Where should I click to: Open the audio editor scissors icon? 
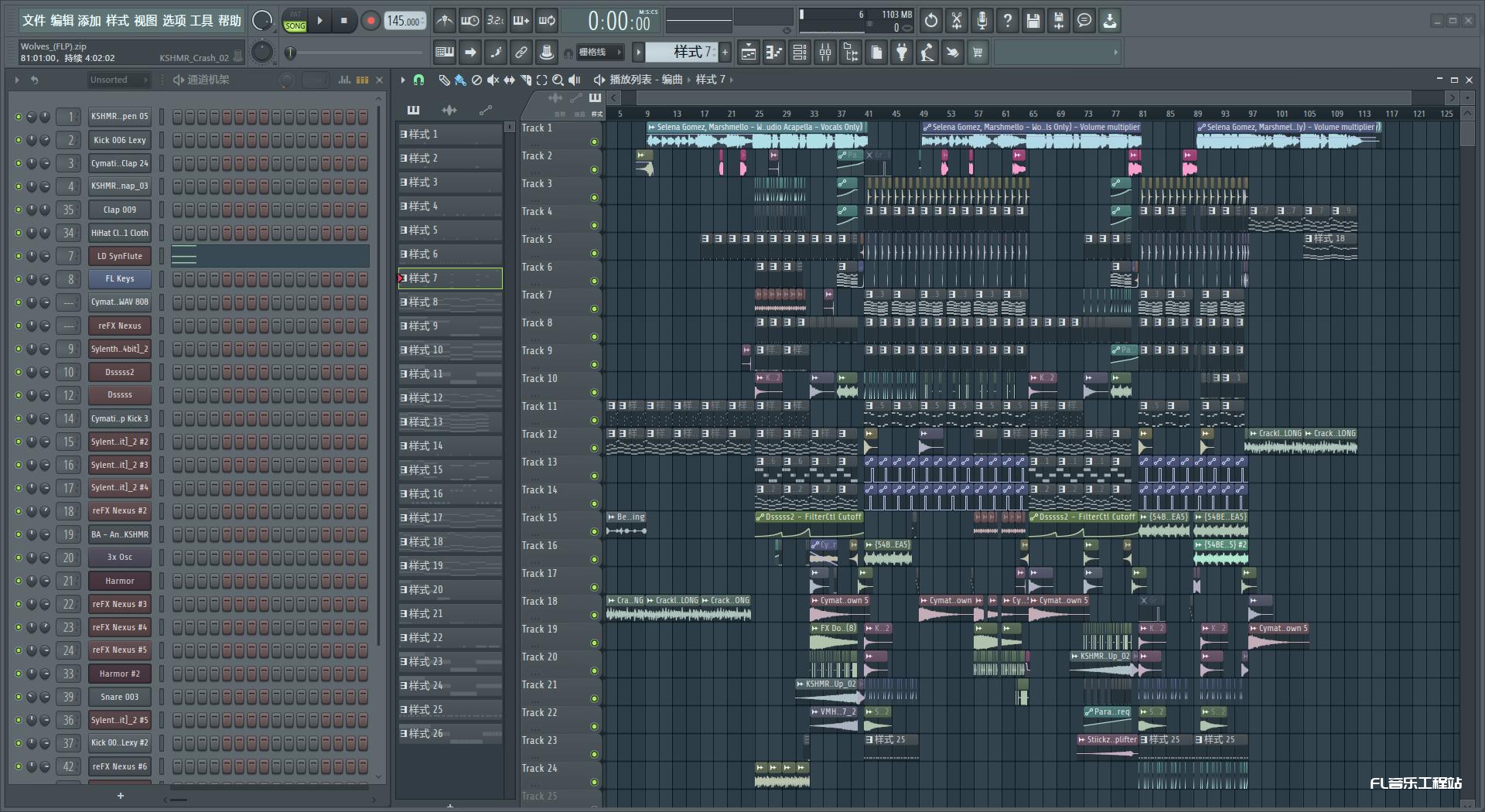[x=957, y=21]
